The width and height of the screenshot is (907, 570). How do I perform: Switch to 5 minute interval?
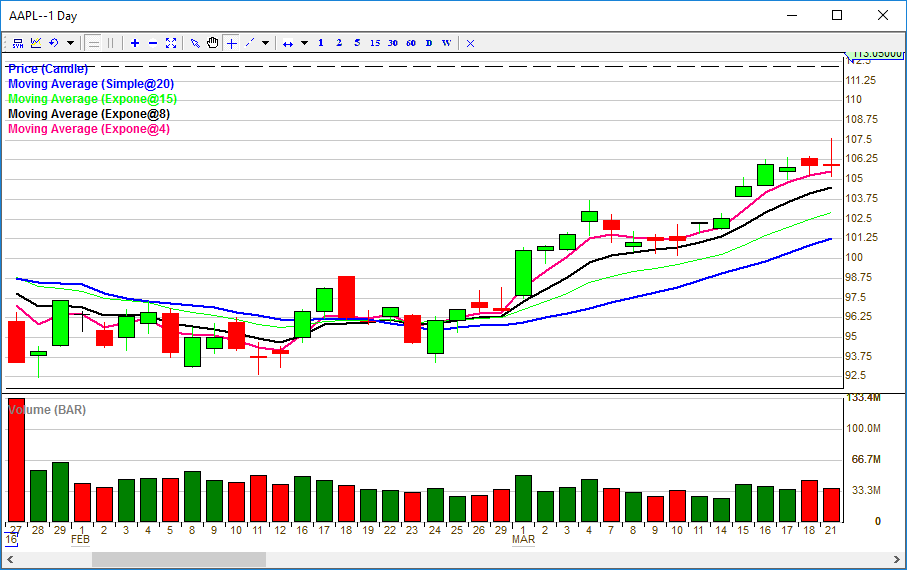coord(357,43)
